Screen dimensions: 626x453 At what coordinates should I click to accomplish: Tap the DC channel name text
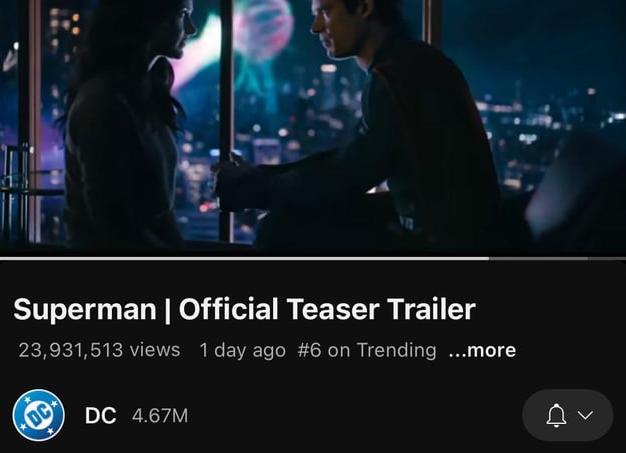(100, 415)
